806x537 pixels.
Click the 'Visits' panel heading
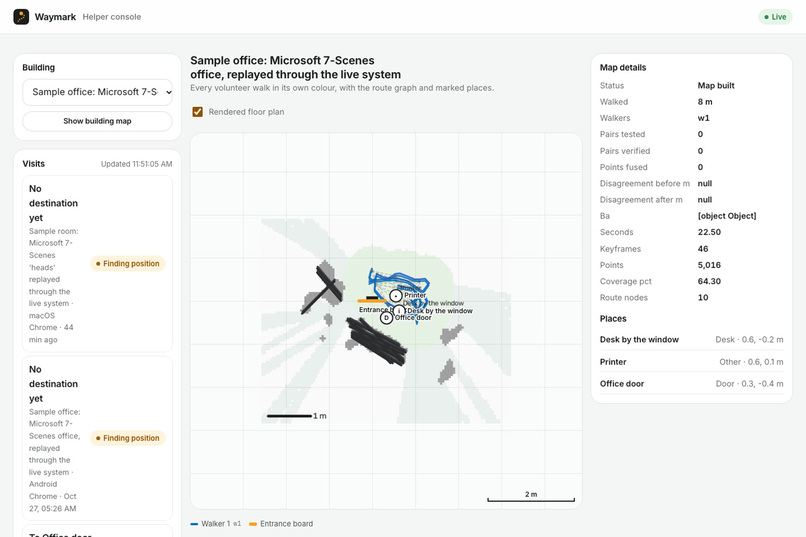[33, 164]
